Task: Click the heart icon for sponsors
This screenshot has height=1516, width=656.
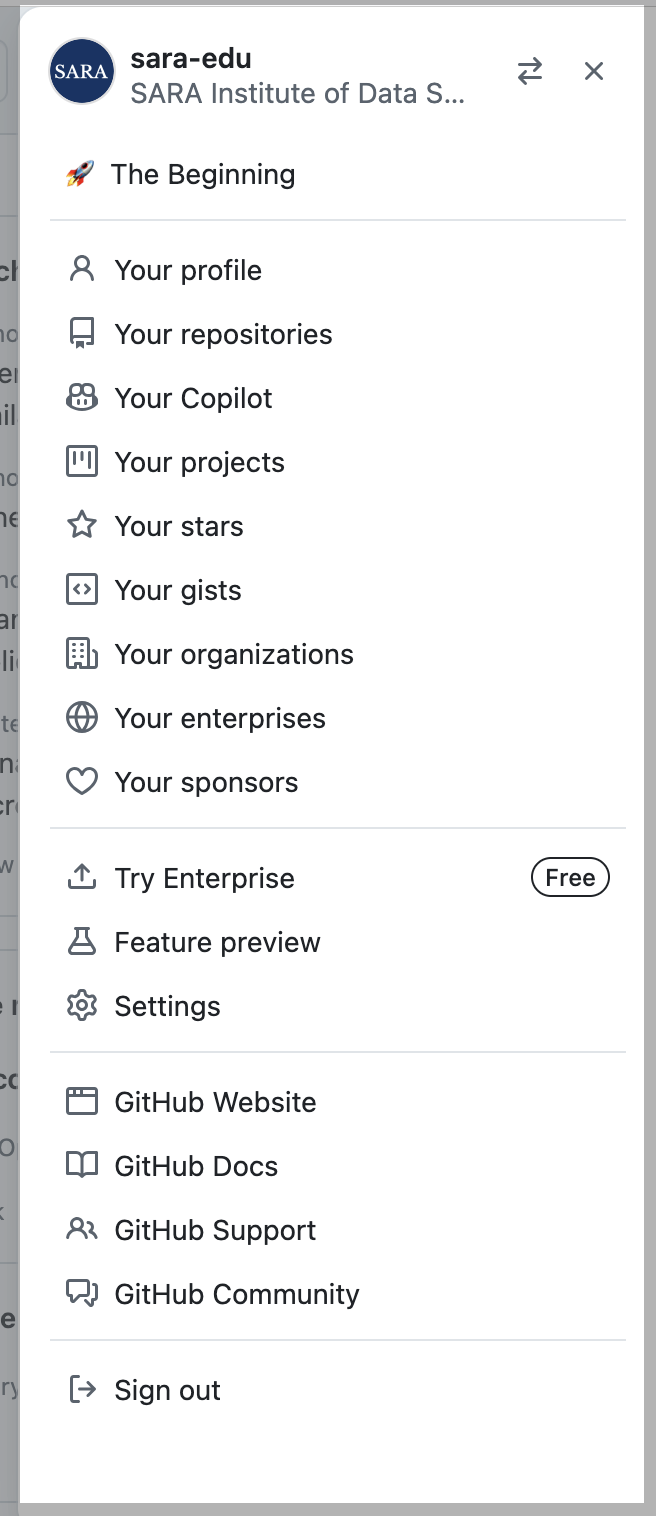Action: tap(81, 782)
